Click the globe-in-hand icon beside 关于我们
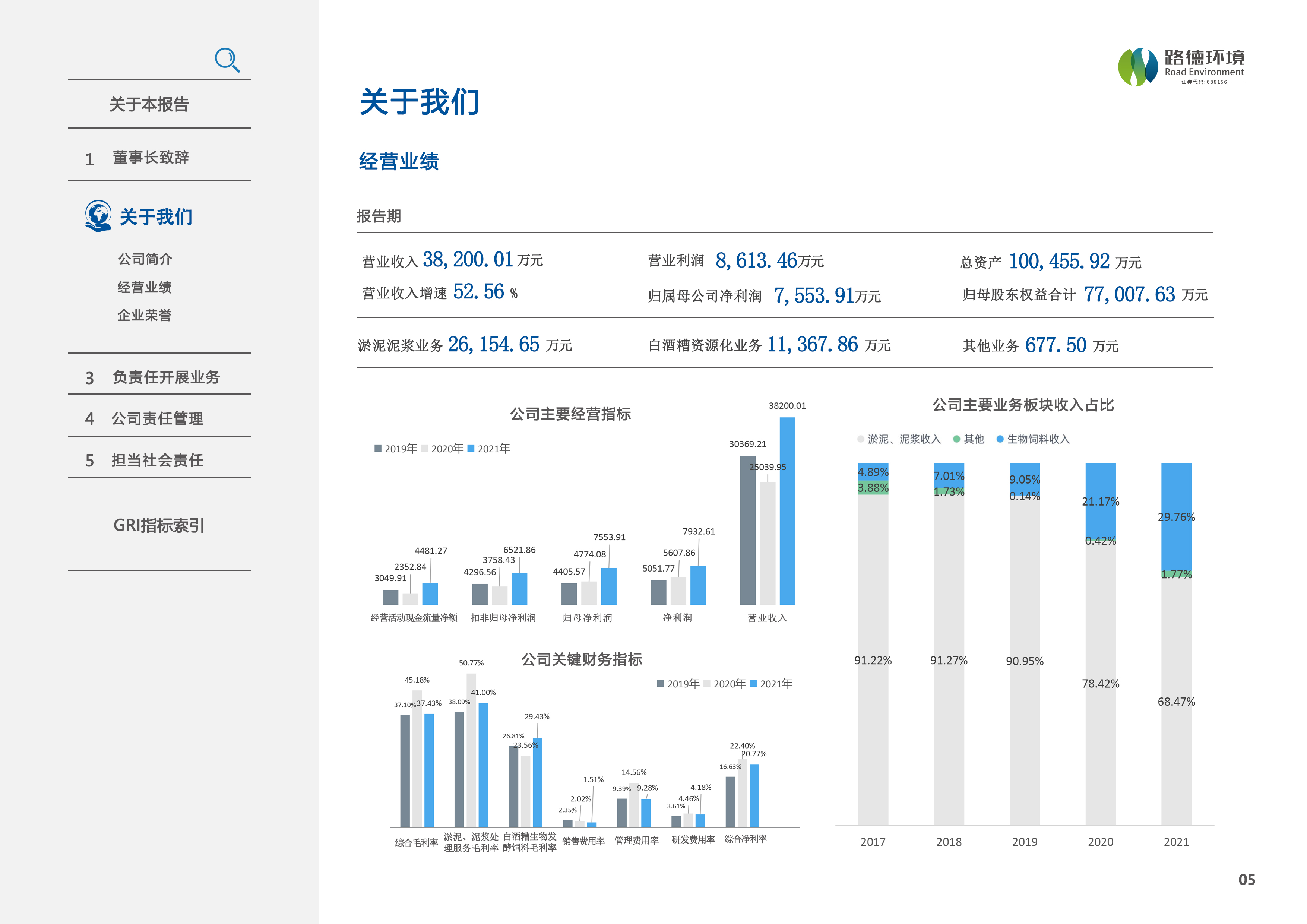 point(98,216)
